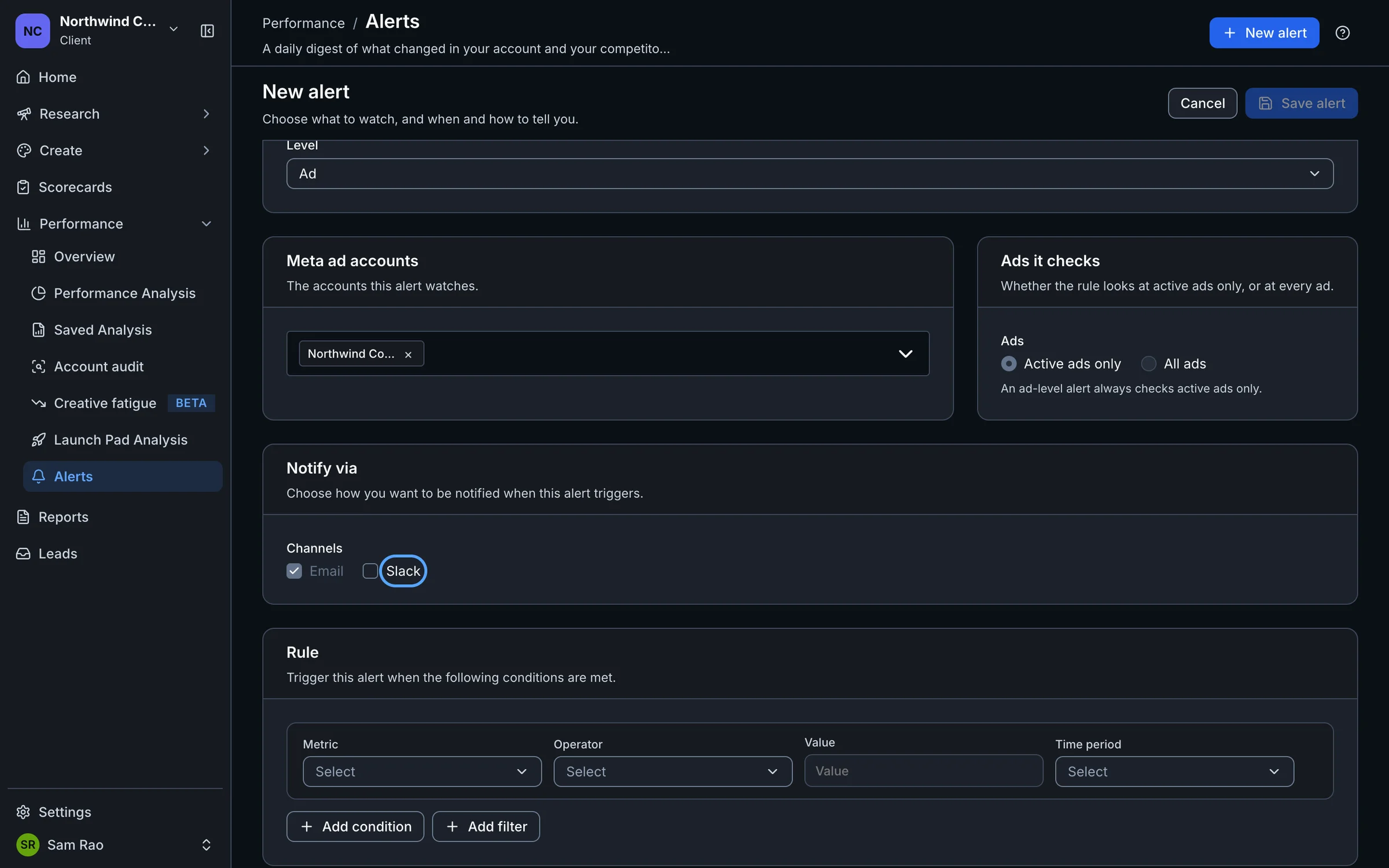Open the Operator select dropdown
This screenshot has height=868, width=1389.
pos(673,771)
